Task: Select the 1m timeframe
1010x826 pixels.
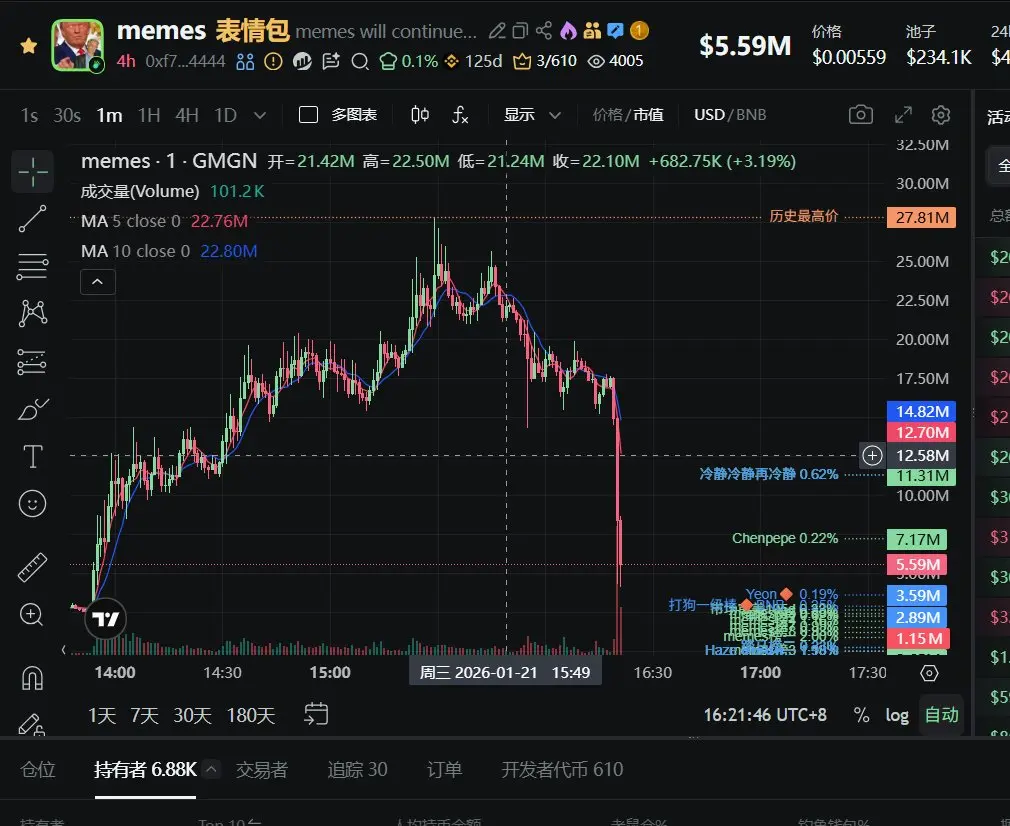Action: [x=110, y=115]
